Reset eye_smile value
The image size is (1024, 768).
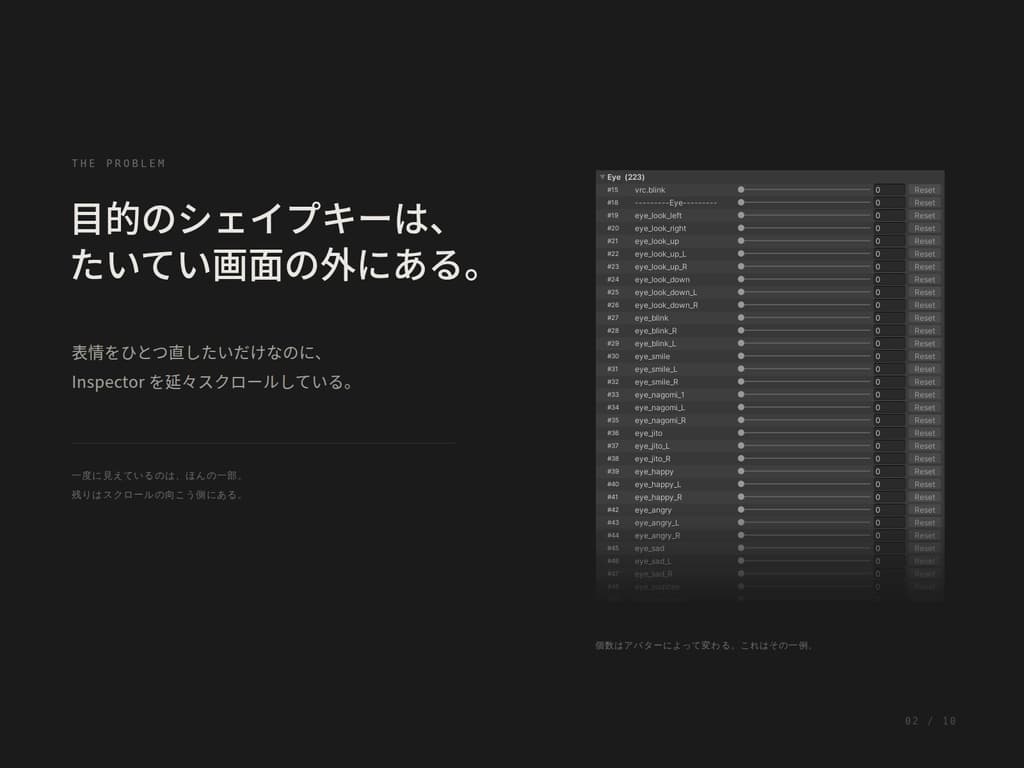pyautogui.click(x=924, y=357)
